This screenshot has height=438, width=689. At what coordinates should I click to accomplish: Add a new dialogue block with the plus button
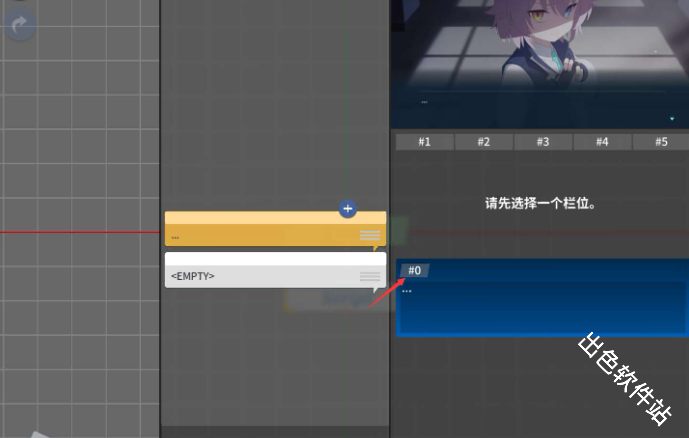(348, 209)
